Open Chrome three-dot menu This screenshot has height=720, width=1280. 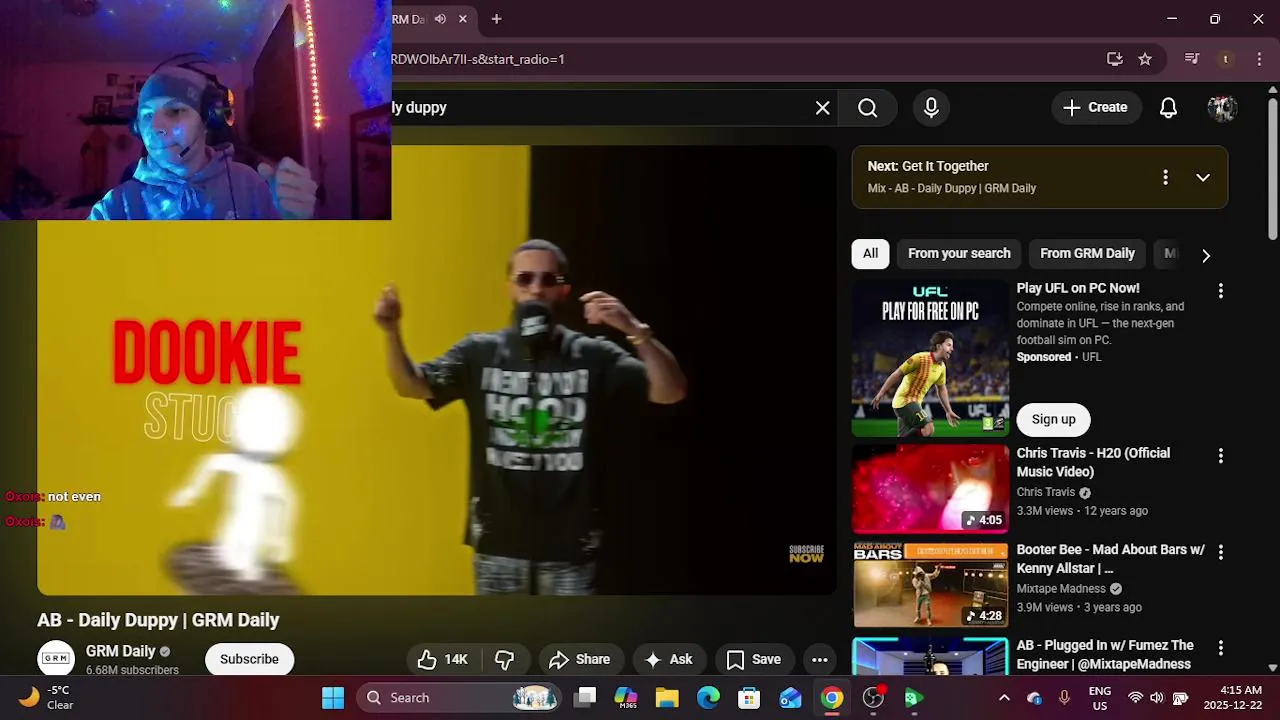tap(1259, 59)
